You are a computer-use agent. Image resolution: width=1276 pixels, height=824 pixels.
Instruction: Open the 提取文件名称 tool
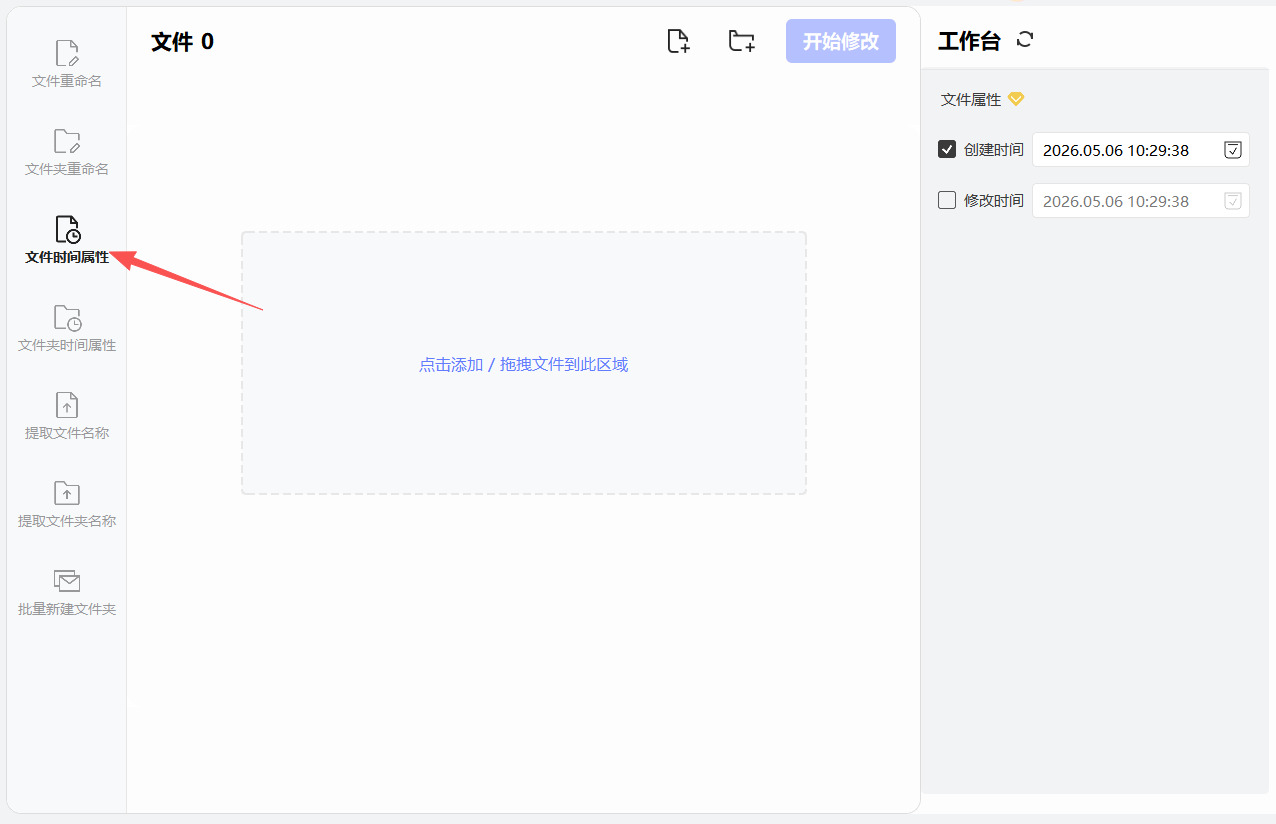click(x=67, y=417)
